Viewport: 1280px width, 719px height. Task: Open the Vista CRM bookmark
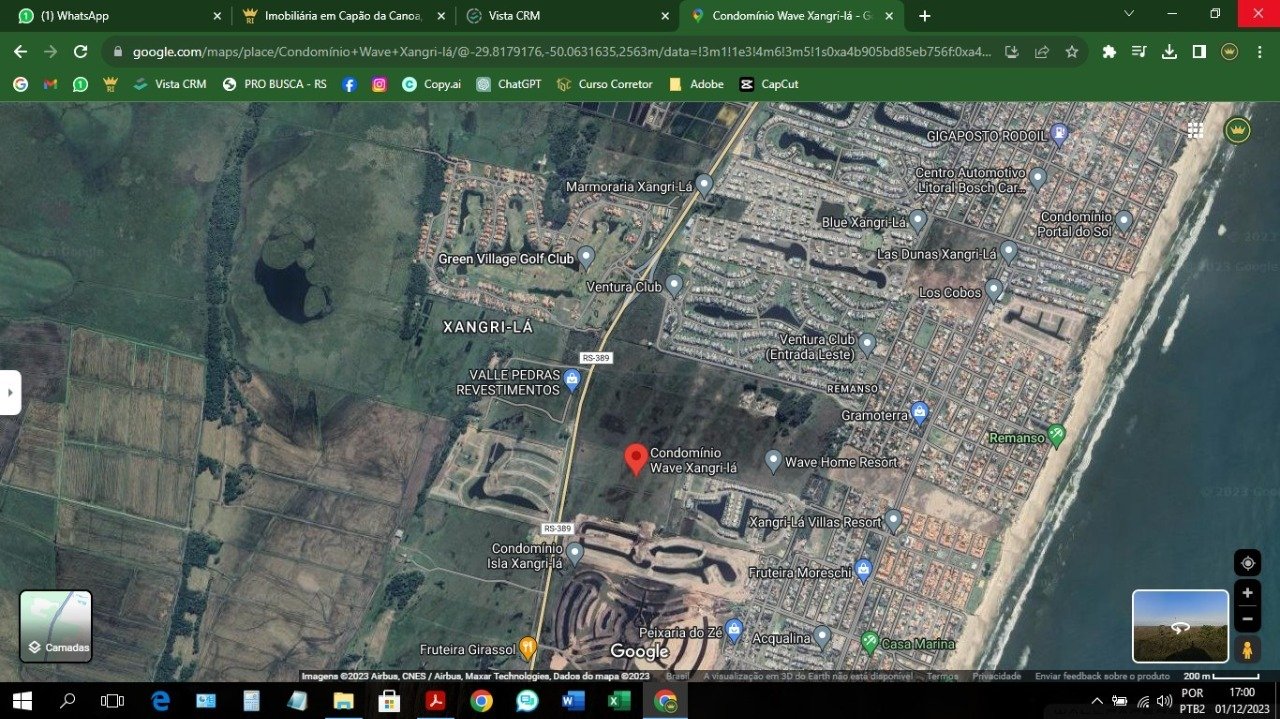click(x=170, y=84)
